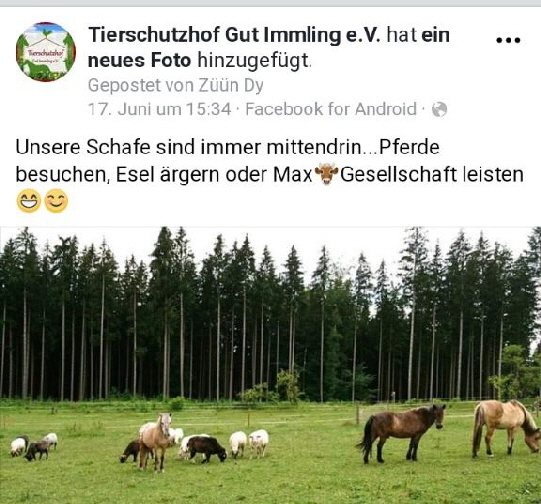Click the Tierschutzhof round profile picture

pos(46,52)
